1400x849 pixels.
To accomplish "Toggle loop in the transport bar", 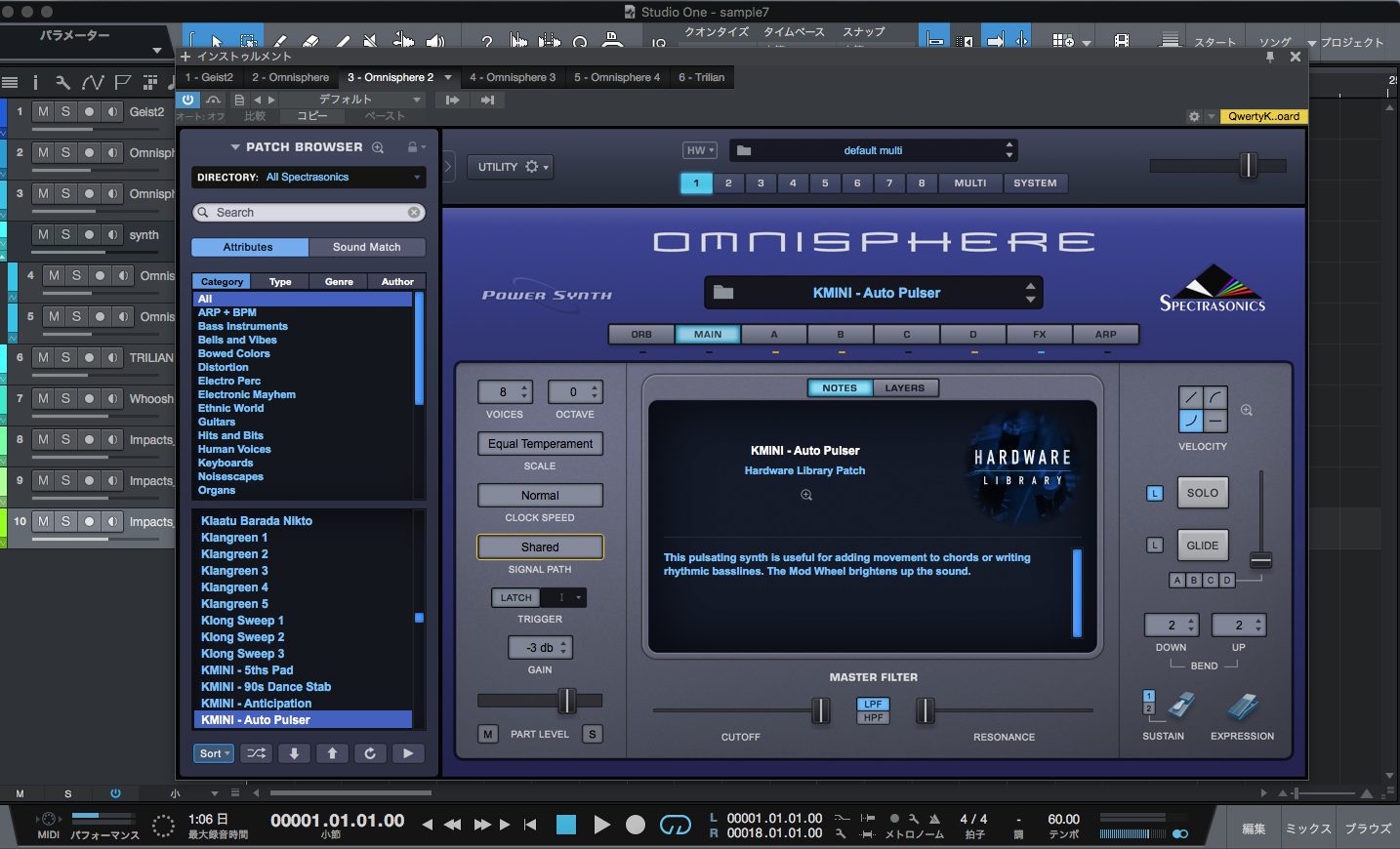I will coord(675,826).
